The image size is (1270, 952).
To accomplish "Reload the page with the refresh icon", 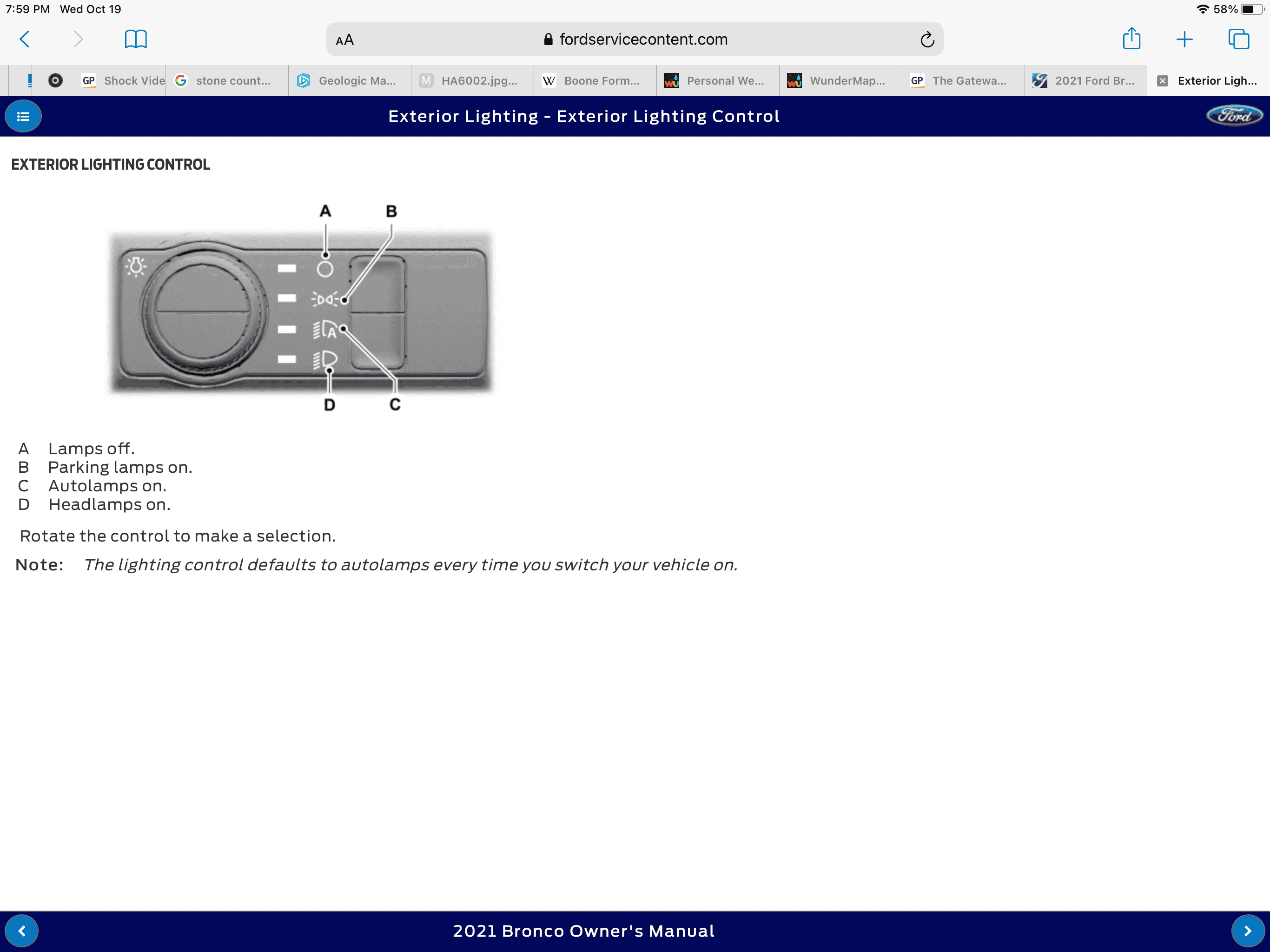I will [x=926, y=39].
